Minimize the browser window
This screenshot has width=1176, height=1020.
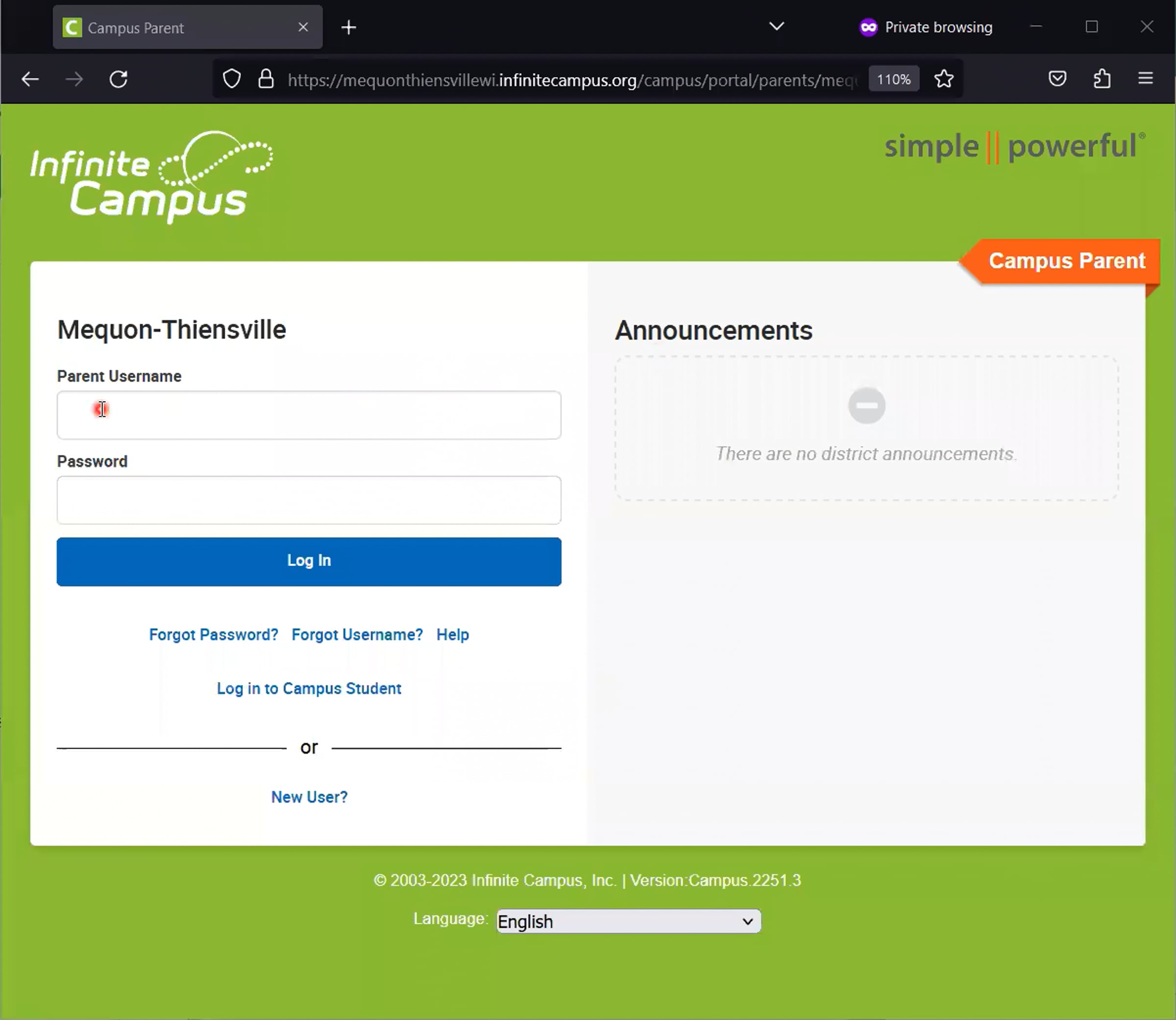(1035, 27)
